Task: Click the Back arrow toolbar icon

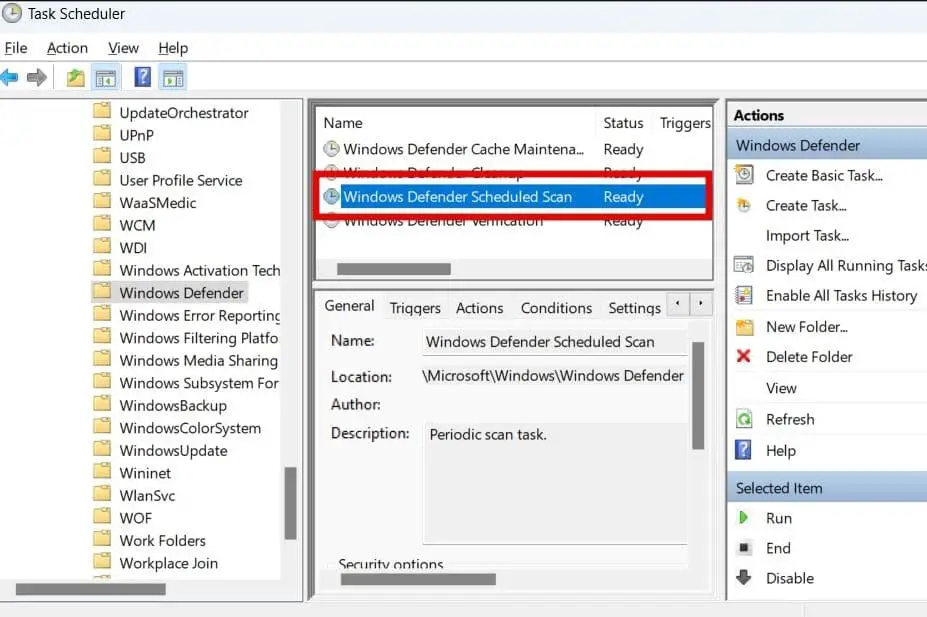Action: (x=10, y=77)
